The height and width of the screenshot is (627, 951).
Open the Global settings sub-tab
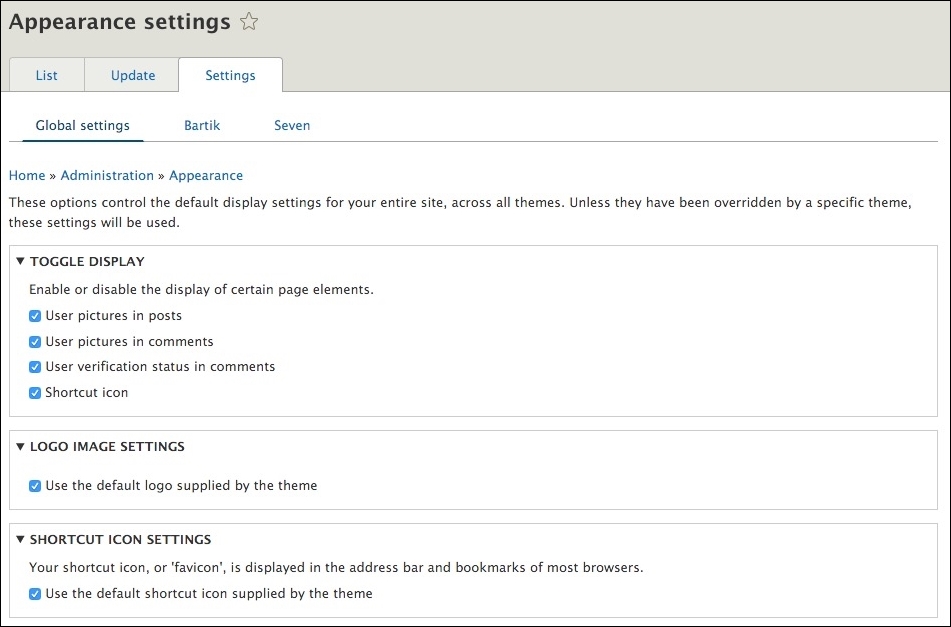[82, 126]
